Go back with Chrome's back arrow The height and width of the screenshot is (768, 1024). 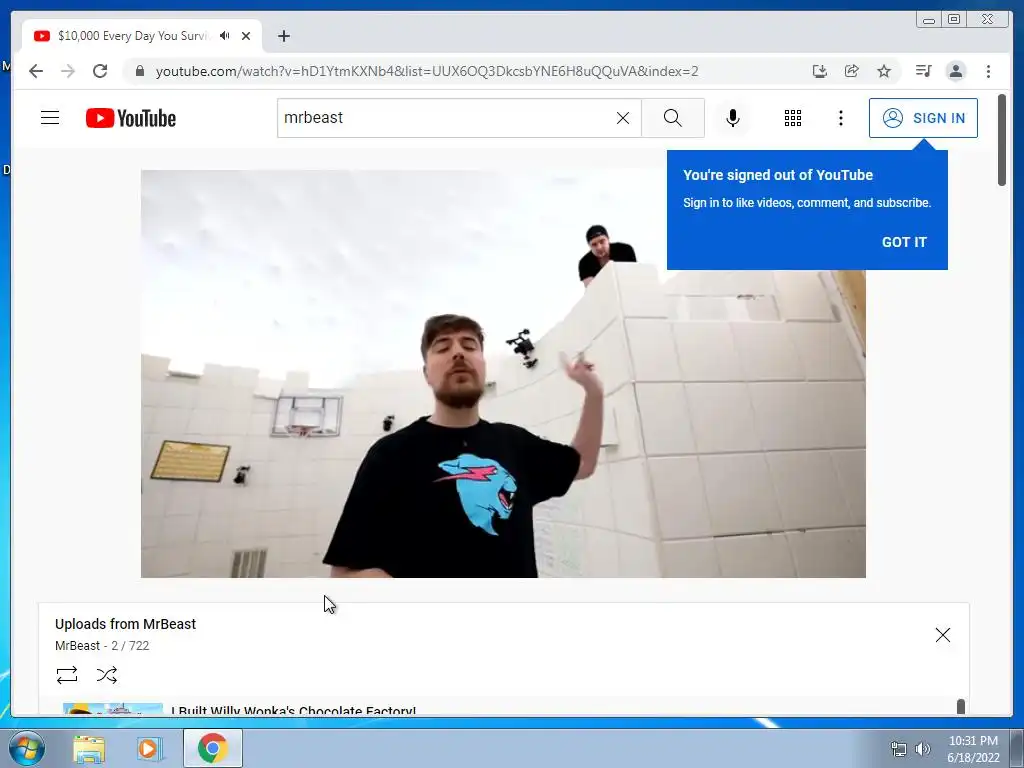click(x=36, y=71)
